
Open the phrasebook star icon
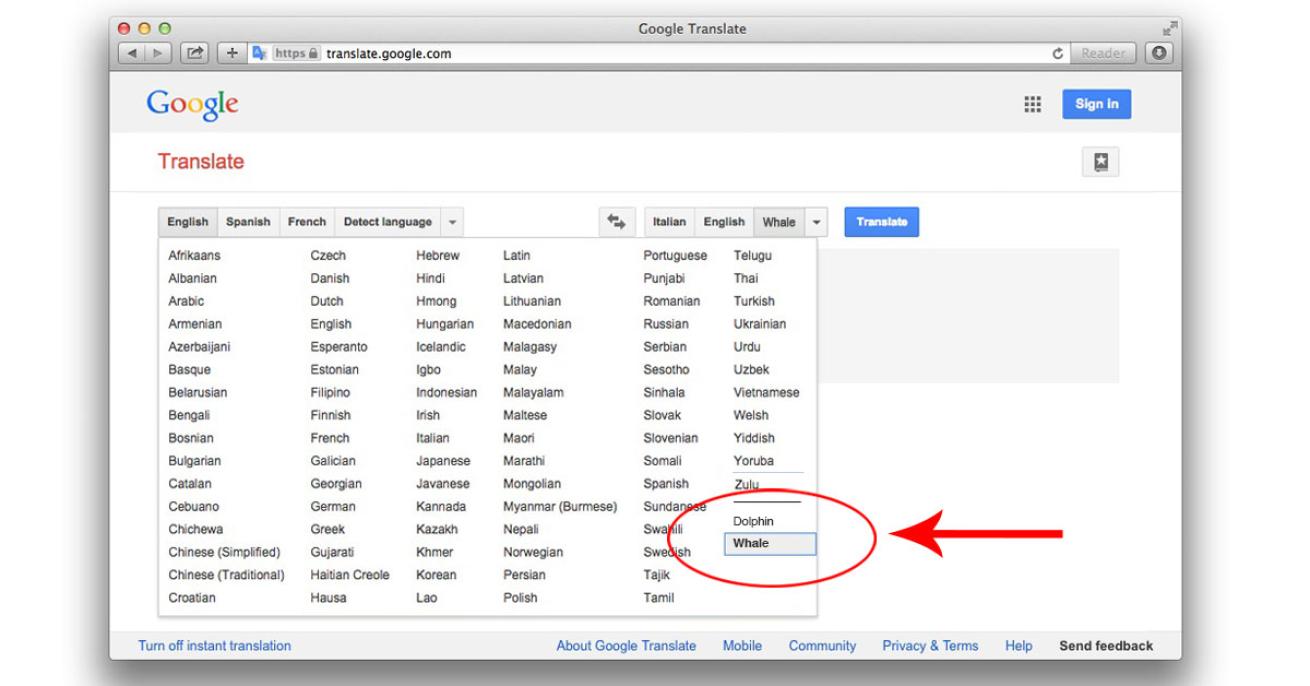tap(1100, 163)
